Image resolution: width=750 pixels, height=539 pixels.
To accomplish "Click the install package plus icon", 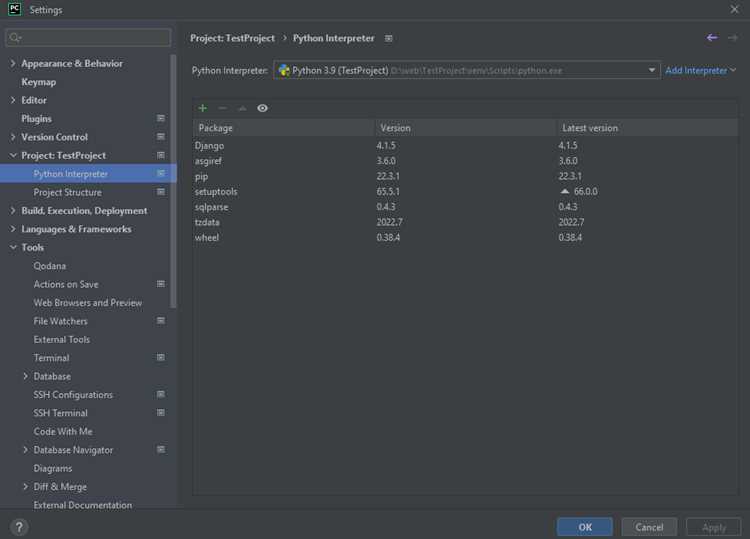I will click(x=202, y=108).
